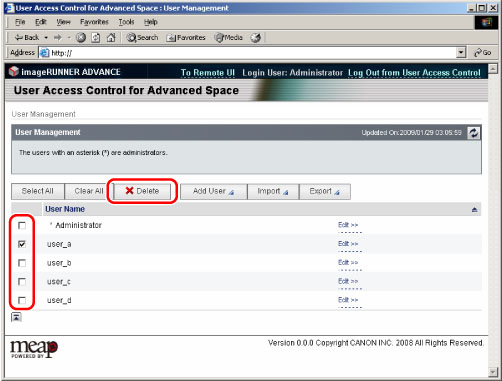Select the user_b name text
The height and width of the screenshot is (381, 502).
point(59,263)
